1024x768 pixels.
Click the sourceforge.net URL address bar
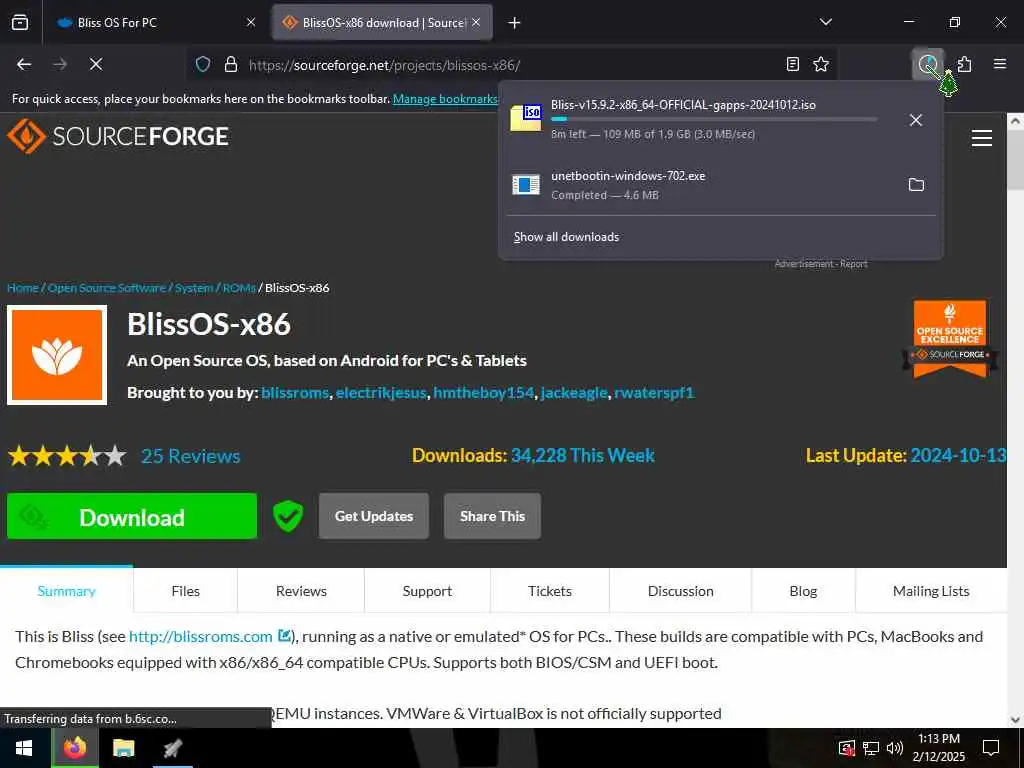pos(509,65)
